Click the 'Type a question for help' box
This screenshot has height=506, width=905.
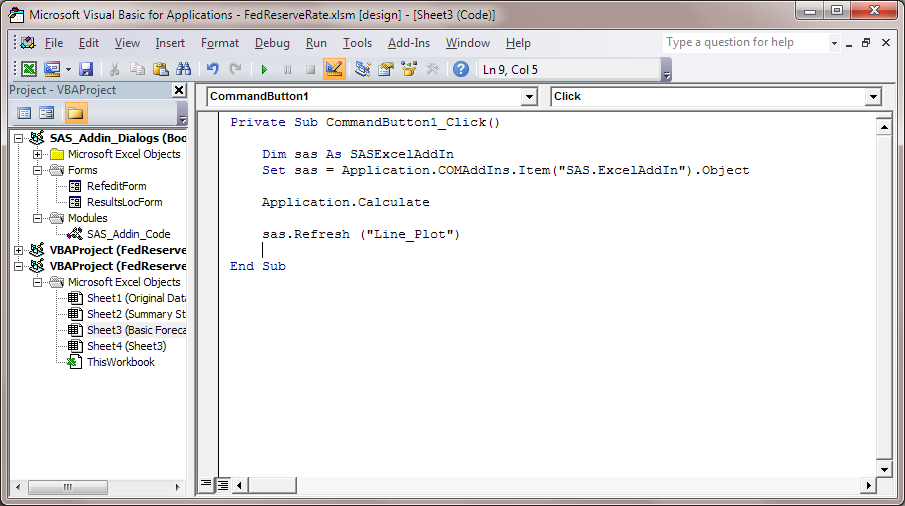[745, 43]
